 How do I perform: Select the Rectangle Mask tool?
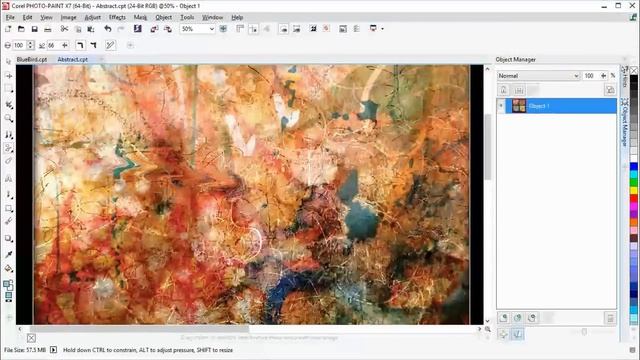(x=9, y=89)
